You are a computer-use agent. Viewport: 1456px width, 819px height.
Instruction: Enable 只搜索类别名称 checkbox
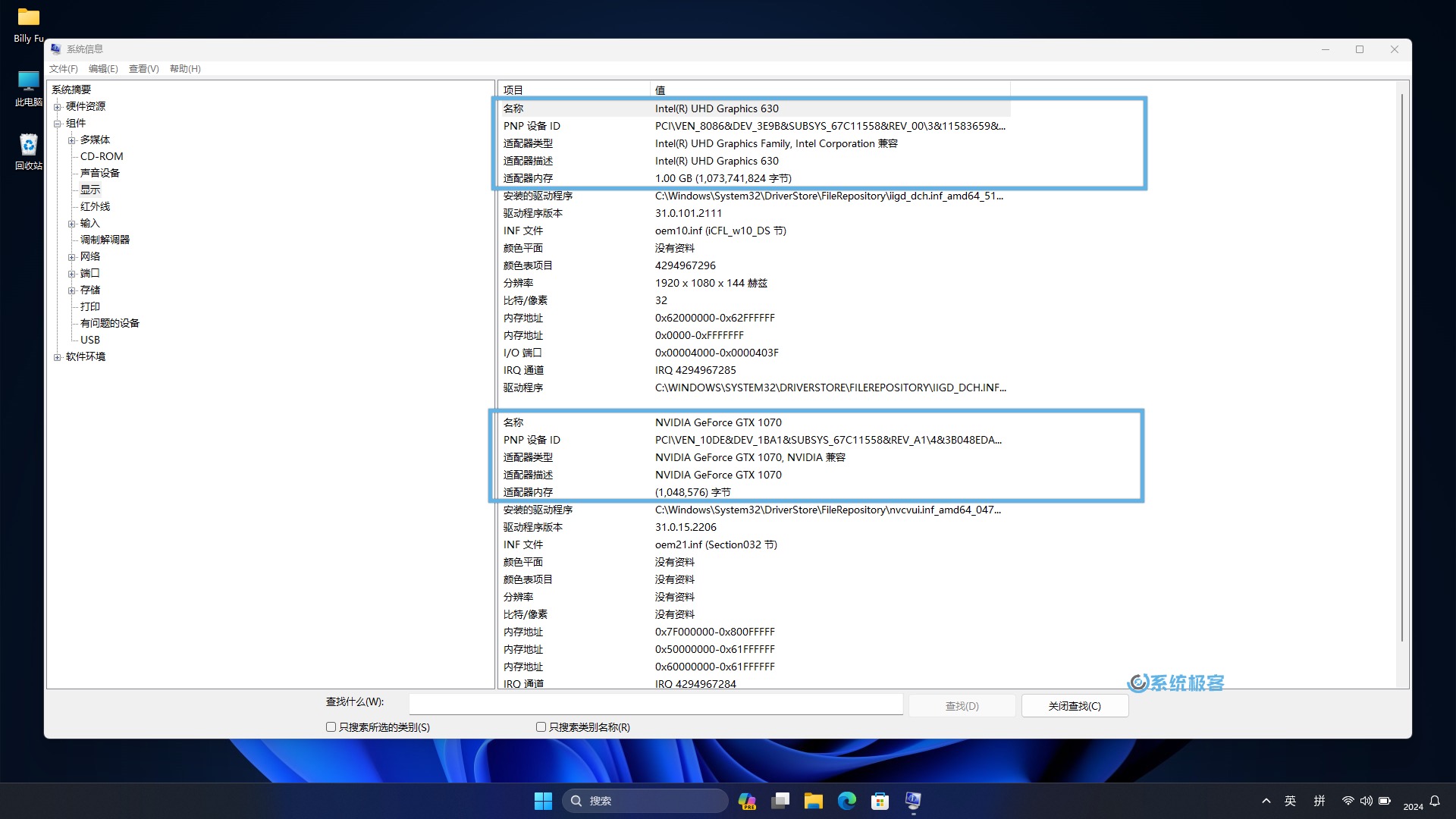tap(541, 727)
